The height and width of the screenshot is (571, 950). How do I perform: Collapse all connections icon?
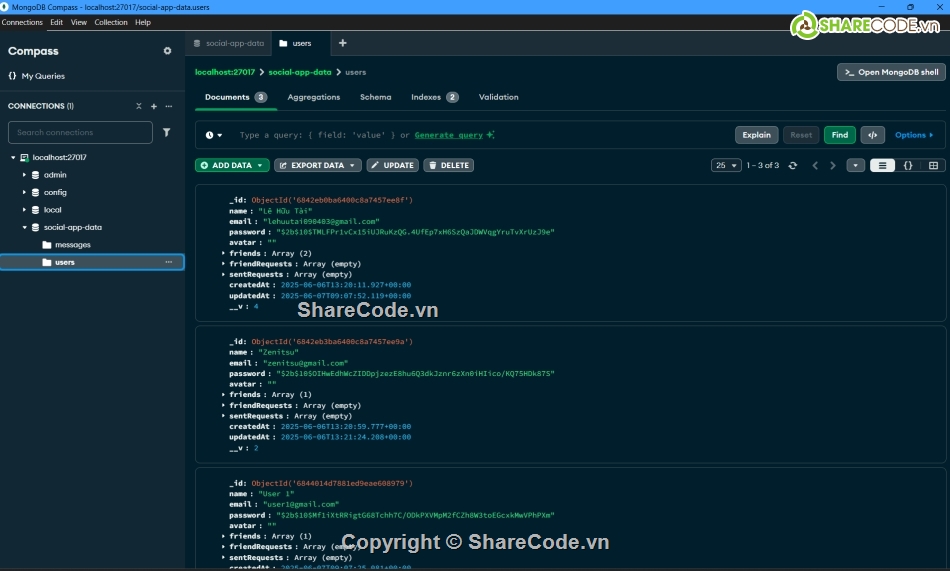[139, 106]
